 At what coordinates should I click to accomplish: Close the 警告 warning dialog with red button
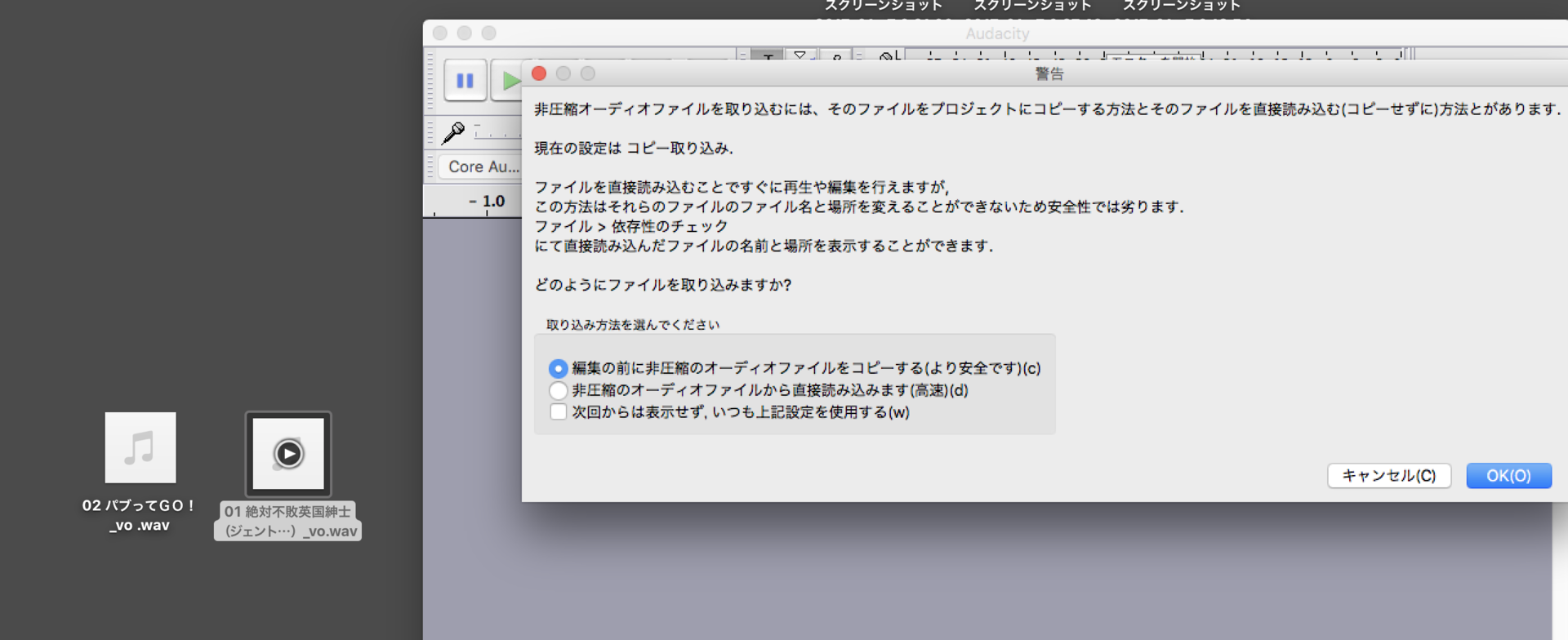[539, 73]
